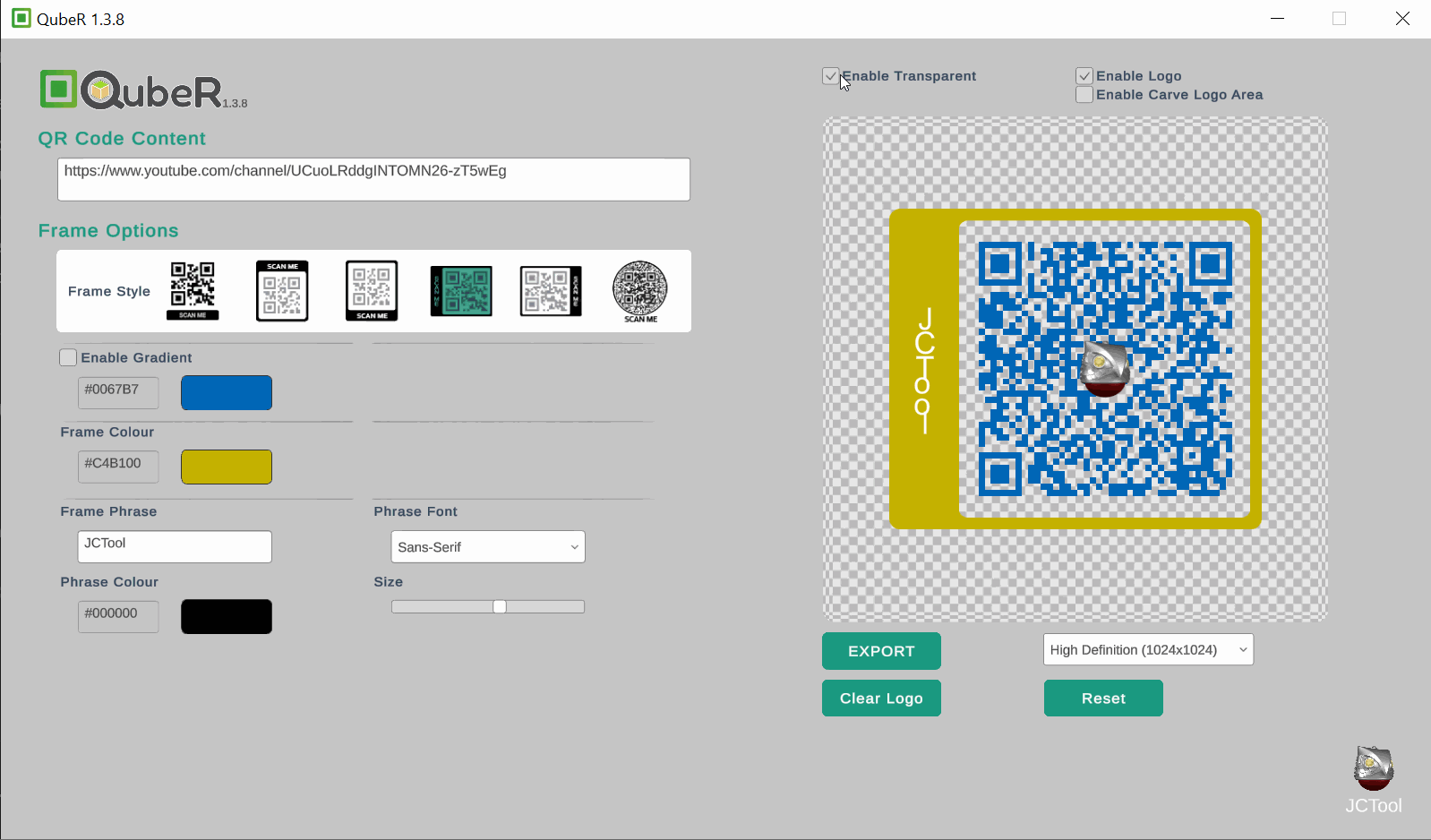Click the Reset button
The width and height of the screenshot is (1431, 840).
(x=1103, y=699)
